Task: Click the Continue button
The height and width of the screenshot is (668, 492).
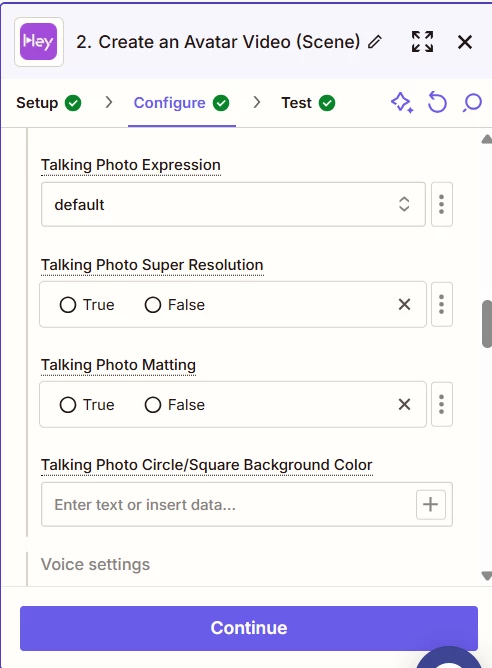Action: pos(249,628)
